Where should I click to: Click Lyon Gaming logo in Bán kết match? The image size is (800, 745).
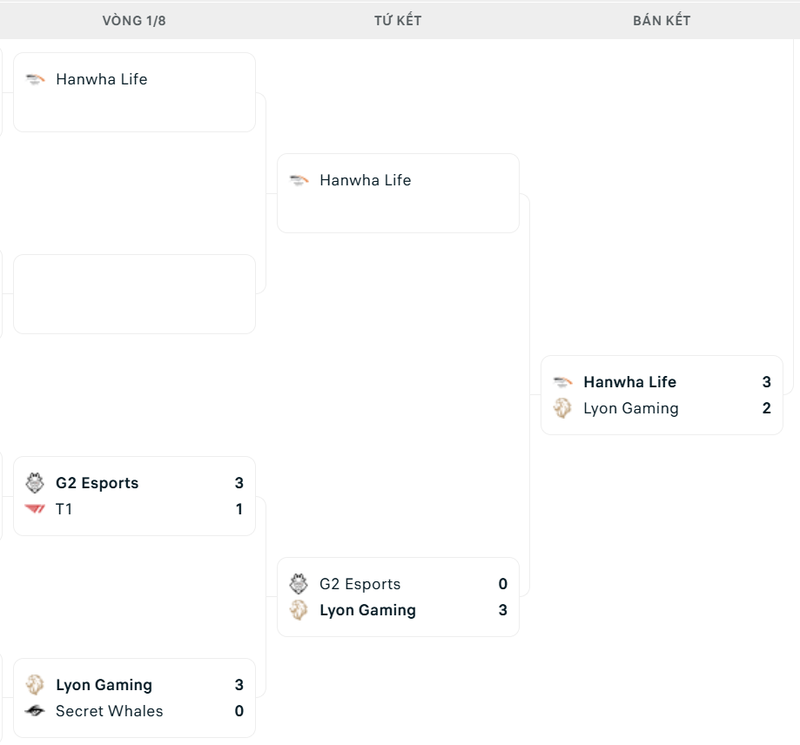point(563,408)
